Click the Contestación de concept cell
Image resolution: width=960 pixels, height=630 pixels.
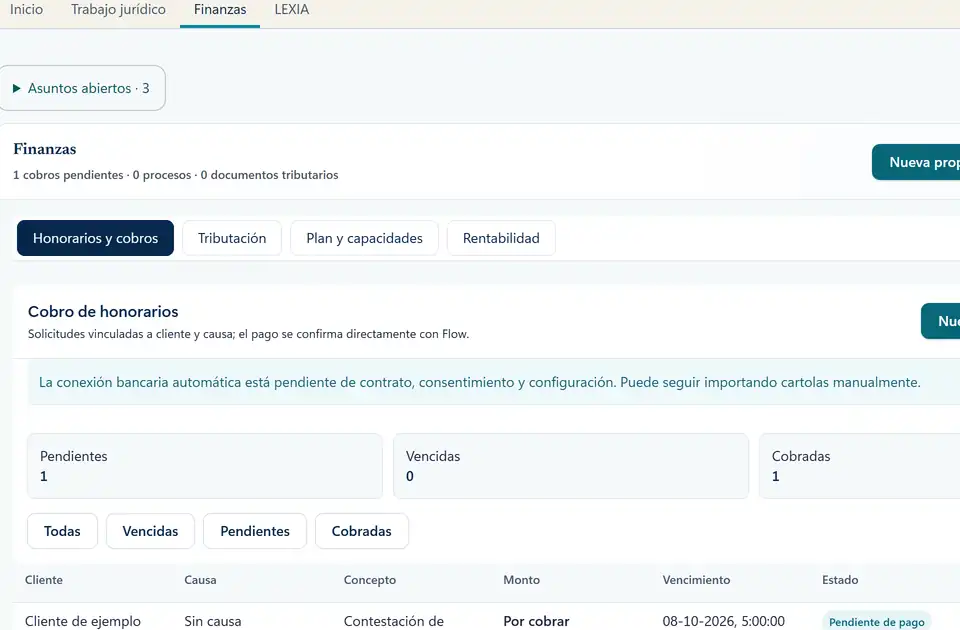[x=394, y=621]
